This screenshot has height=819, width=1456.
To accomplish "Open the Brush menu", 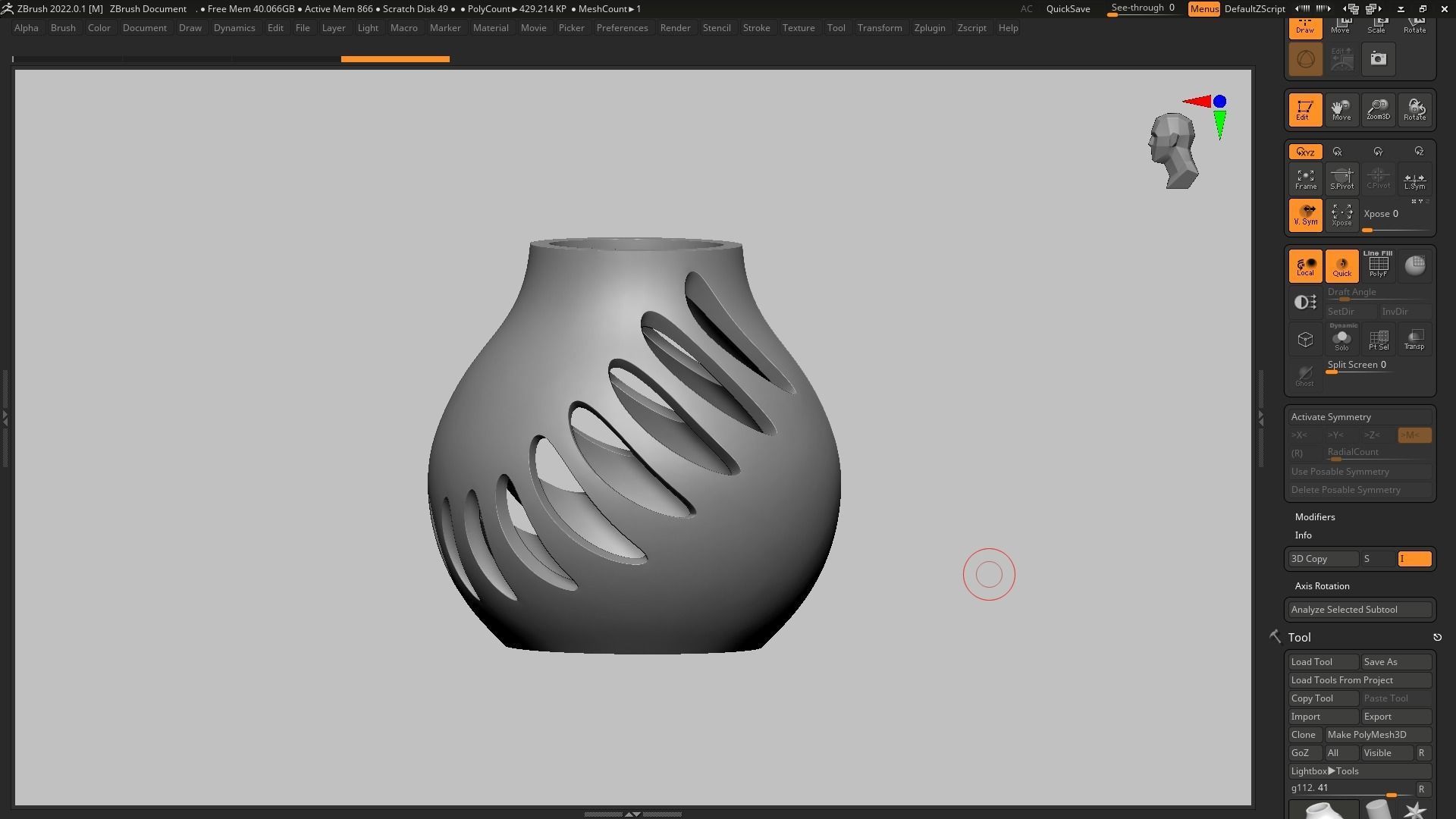I will (63, 28).
